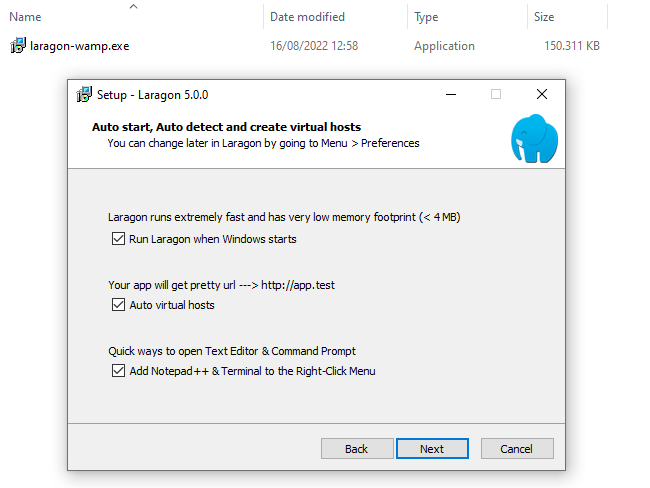Select the laragon-wamp.exe file name
The image size is (650, 488).
click(80, 46)
